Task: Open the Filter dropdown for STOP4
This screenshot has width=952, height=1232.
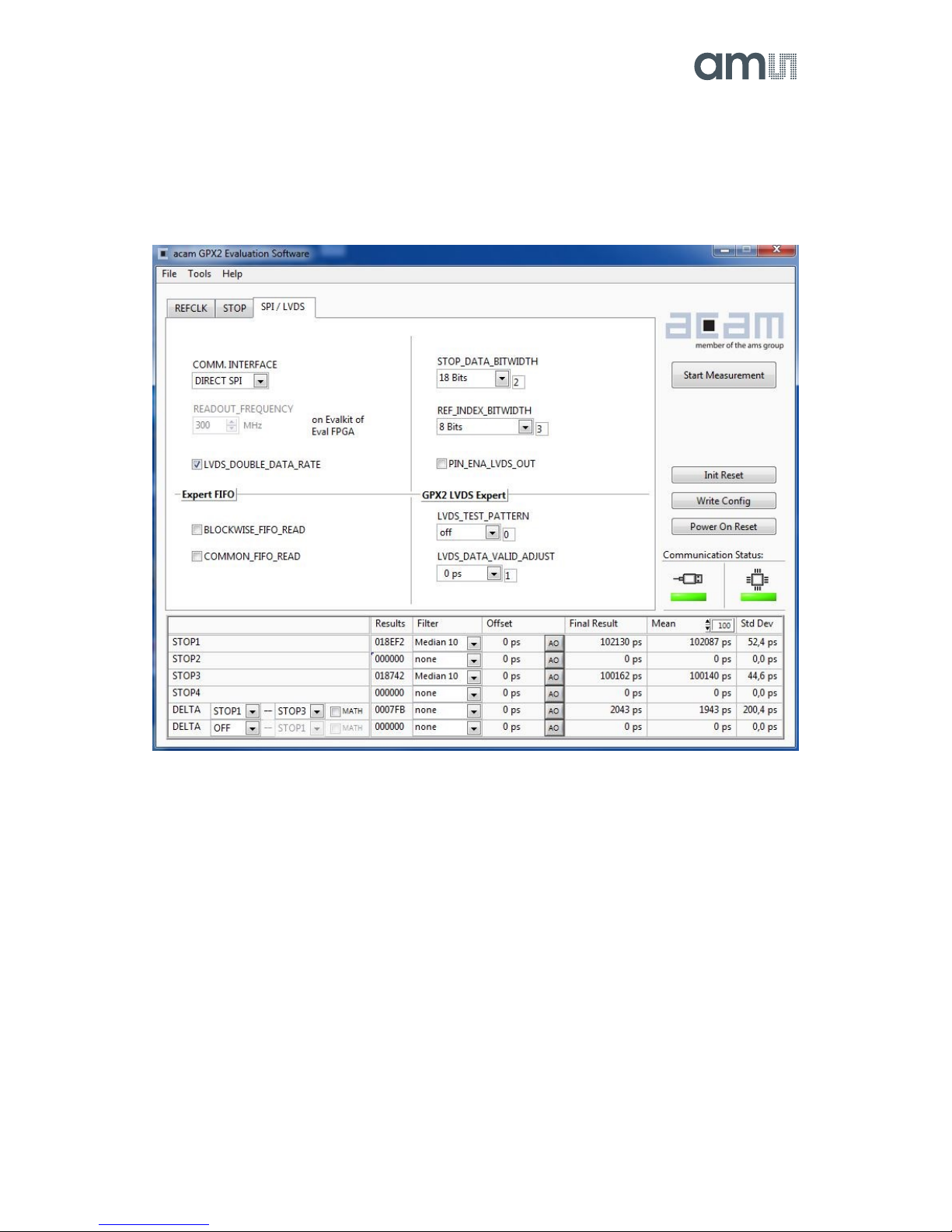Action: [x=473, y=694]
